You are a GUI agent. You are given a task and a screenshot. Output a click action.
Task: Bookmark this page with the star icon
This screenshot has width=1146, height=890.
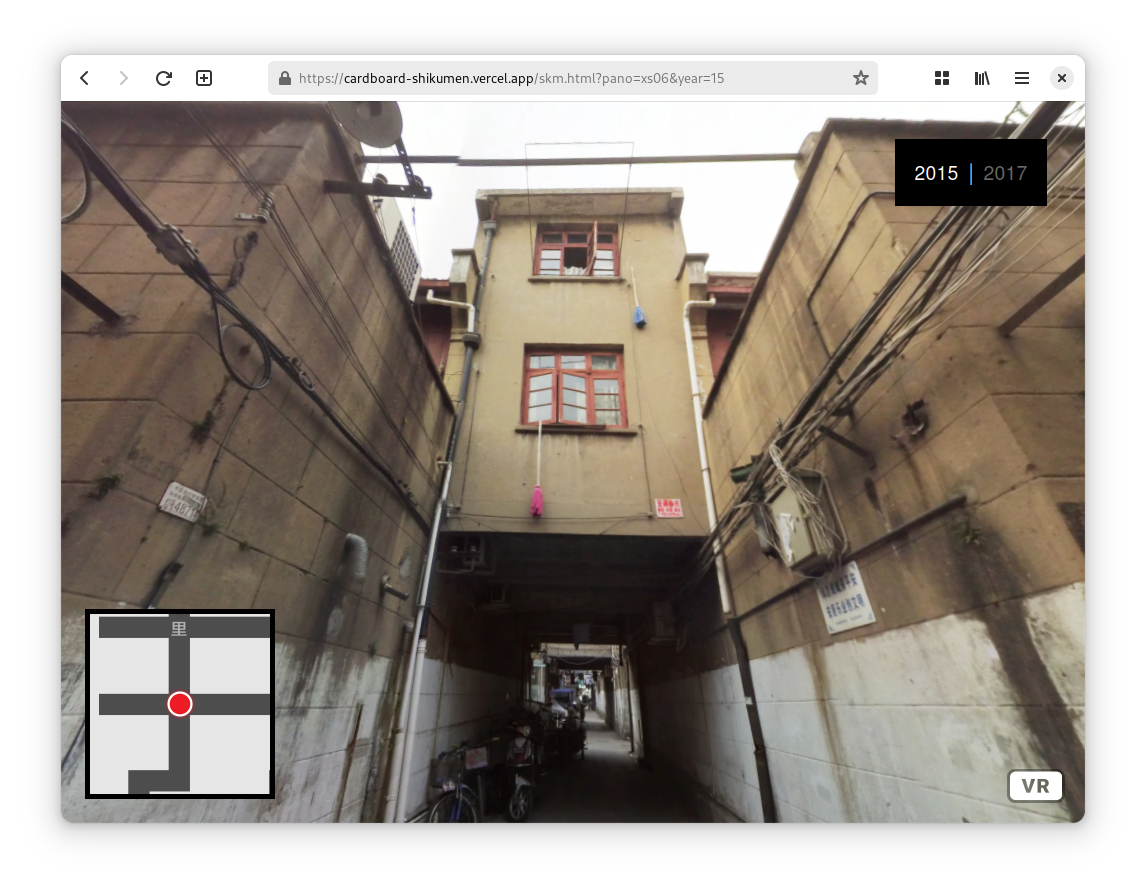[x=860, y=78]
